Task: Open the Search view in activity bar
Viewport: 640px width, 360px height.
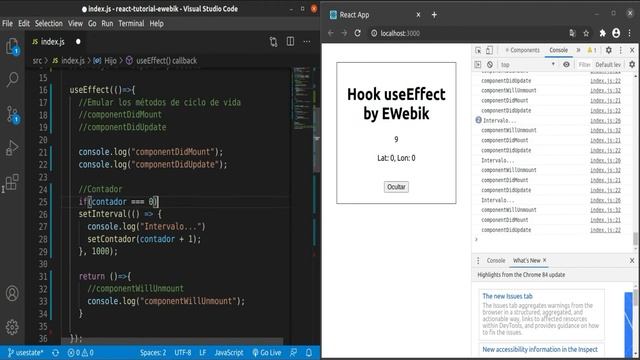Action: coord(12,79)
